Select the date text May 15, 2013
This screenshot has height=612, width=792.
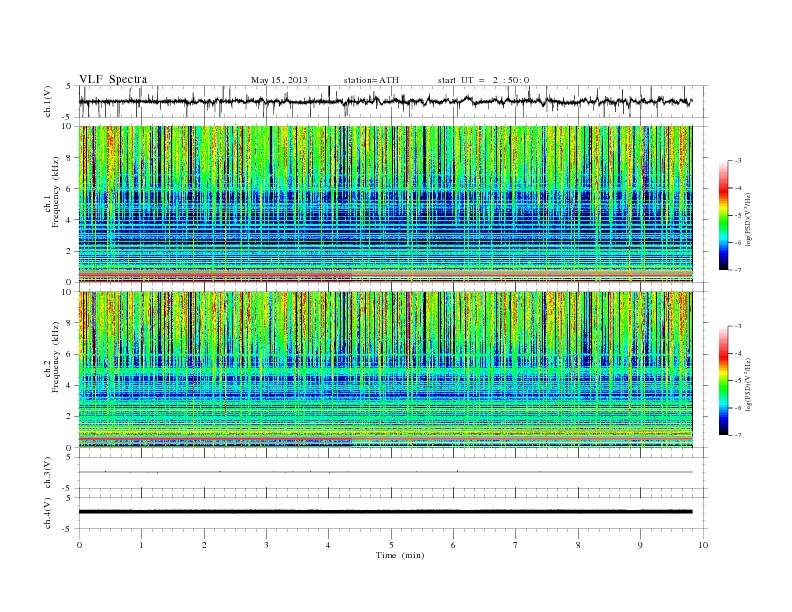click(x=279, y=80)
